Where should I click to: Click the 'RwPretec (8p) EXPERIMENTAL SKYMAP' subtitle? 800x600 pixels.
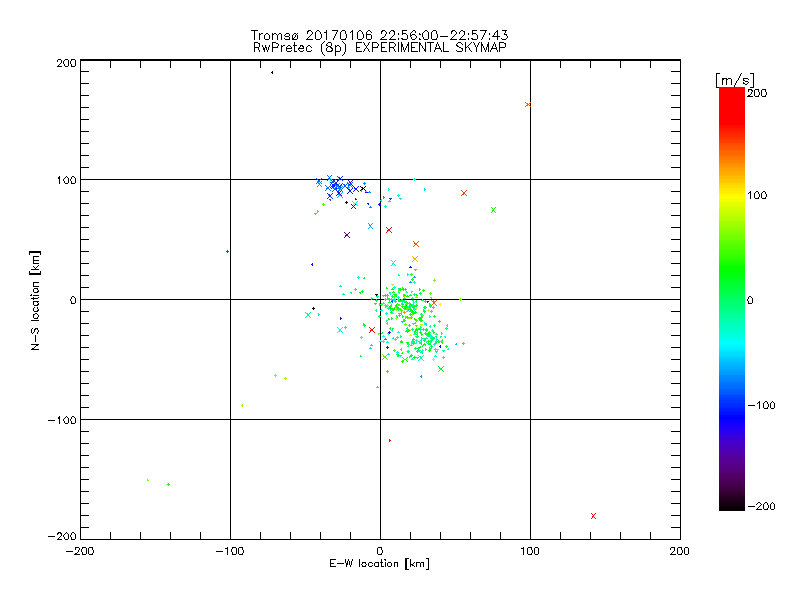point(380,47)
